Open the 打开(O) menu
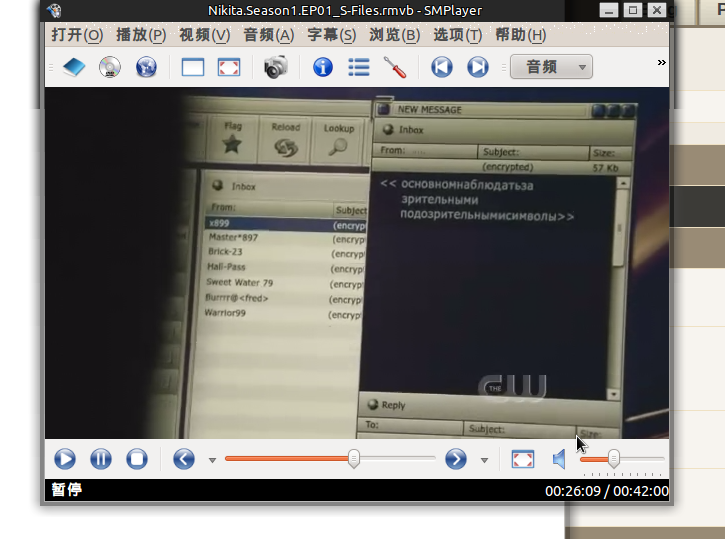This screenshot has height=539, width=725. point(77,35)
